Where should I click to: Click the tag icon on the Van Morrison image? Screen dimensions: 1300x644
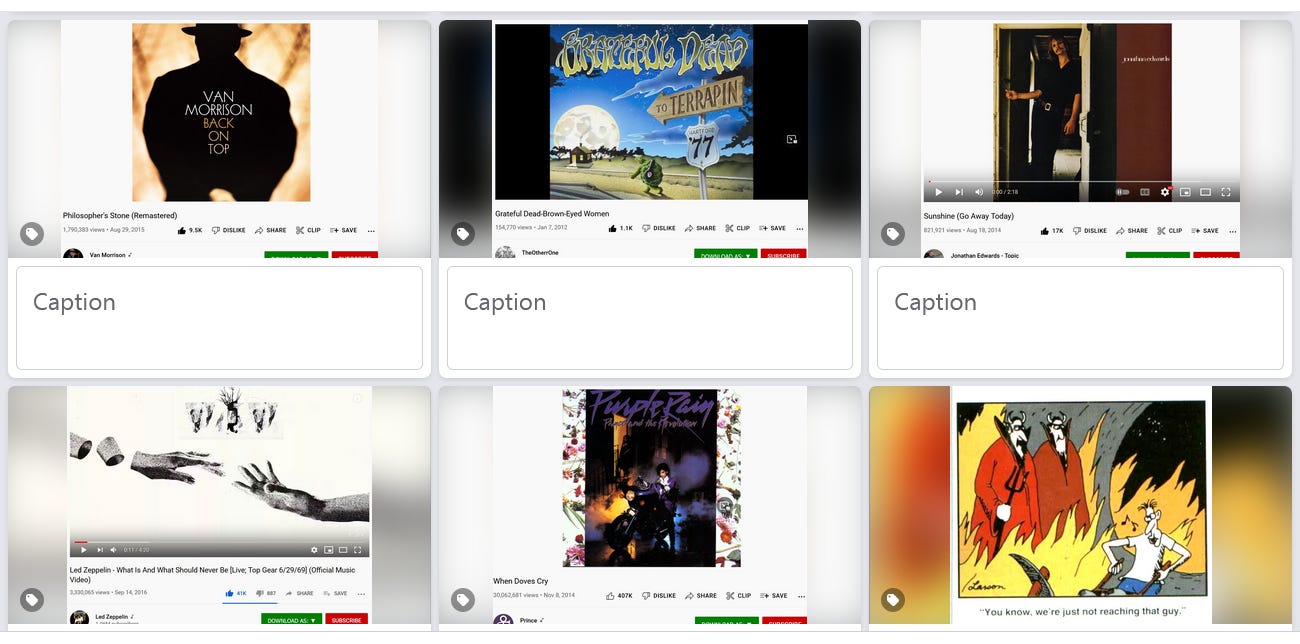click(x=32, y=235)
